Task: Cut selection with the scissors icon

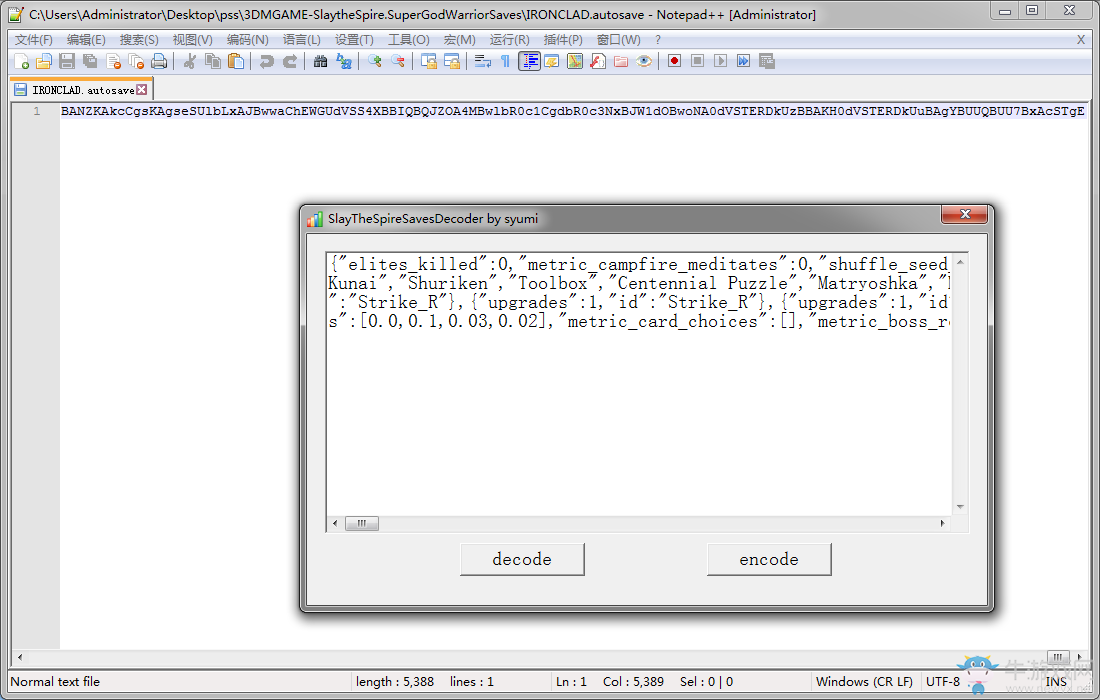Action: [x=189, y=62]
